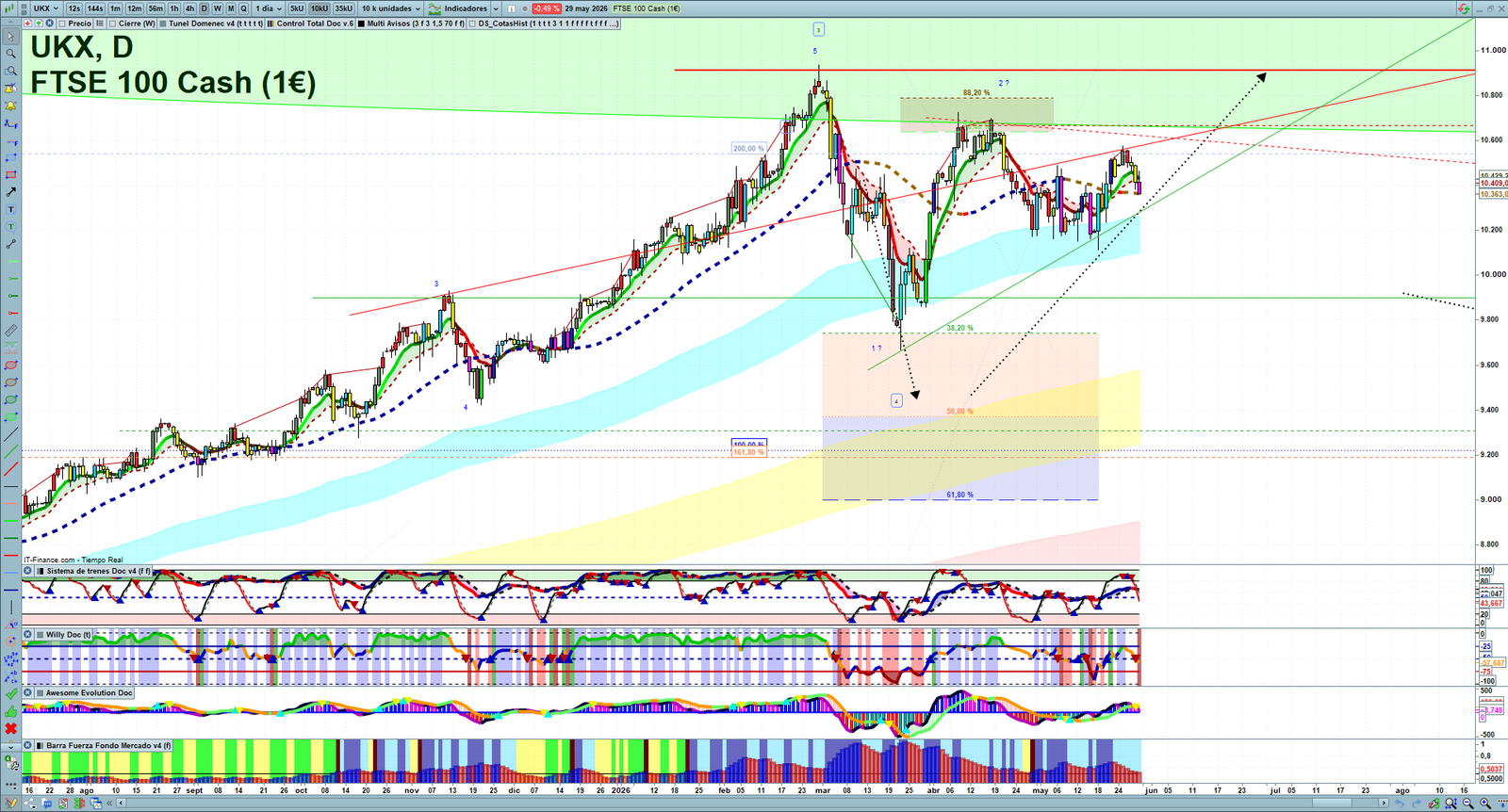This screenshot has width=1508, height=812.
Task: Click the list icon after Precio
Action: 99,24
